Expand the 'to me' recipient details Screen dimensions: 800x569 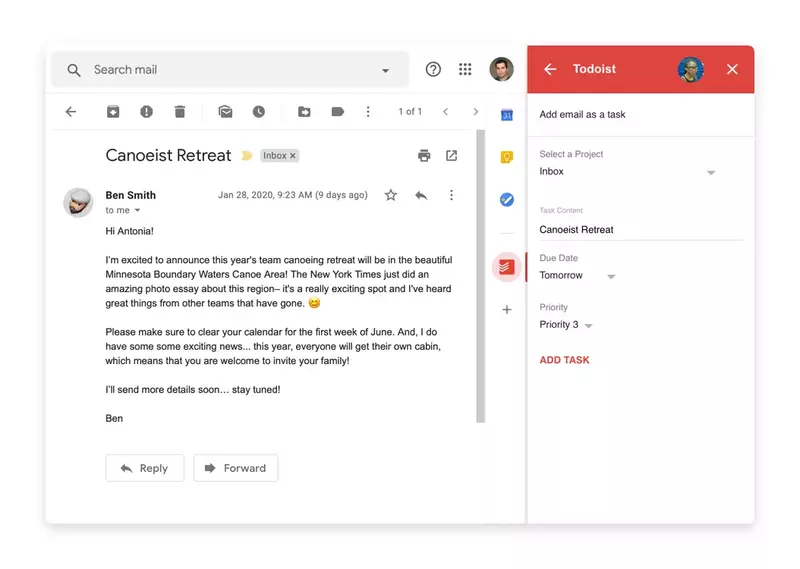[137, 210]
